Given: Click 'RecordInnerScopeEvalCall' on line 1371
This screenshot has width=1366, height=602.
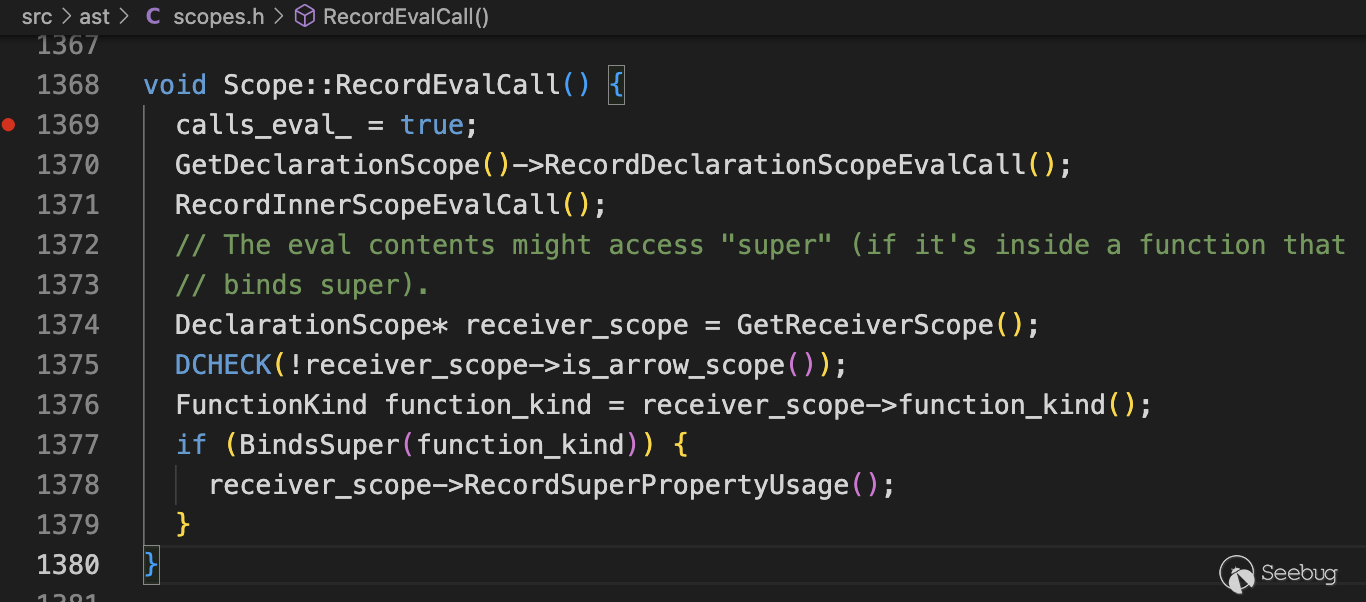Looking at the screenshot, I should [368, 205].
